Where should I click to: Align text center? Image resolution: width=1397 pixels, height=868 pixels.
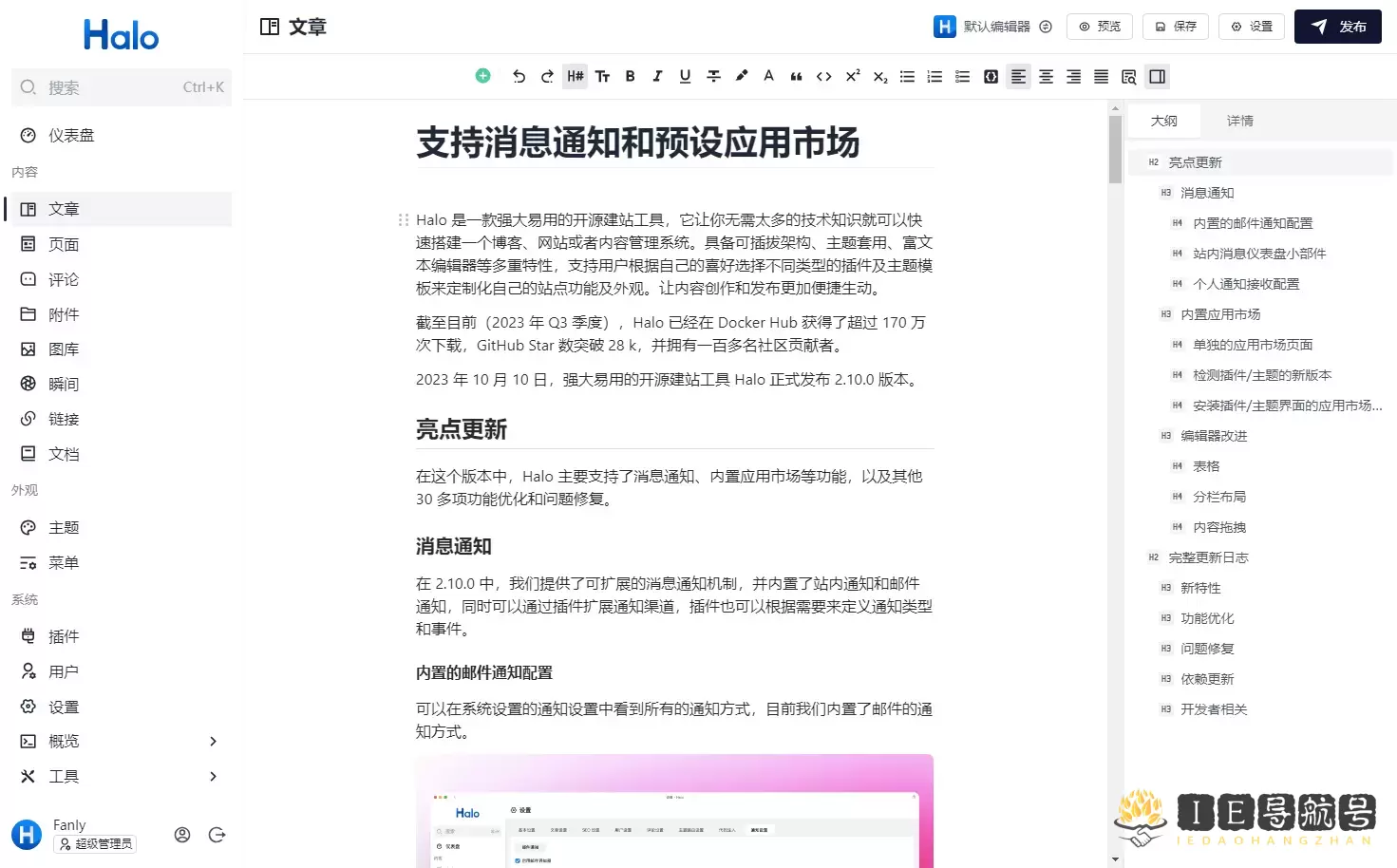1046,77
